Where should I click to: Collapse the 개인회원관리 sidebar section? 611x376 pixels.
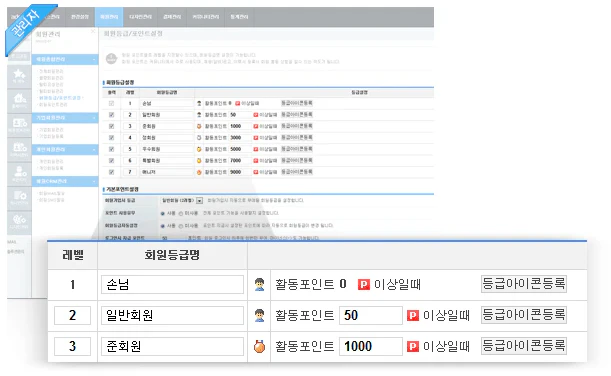pos(65,150)
